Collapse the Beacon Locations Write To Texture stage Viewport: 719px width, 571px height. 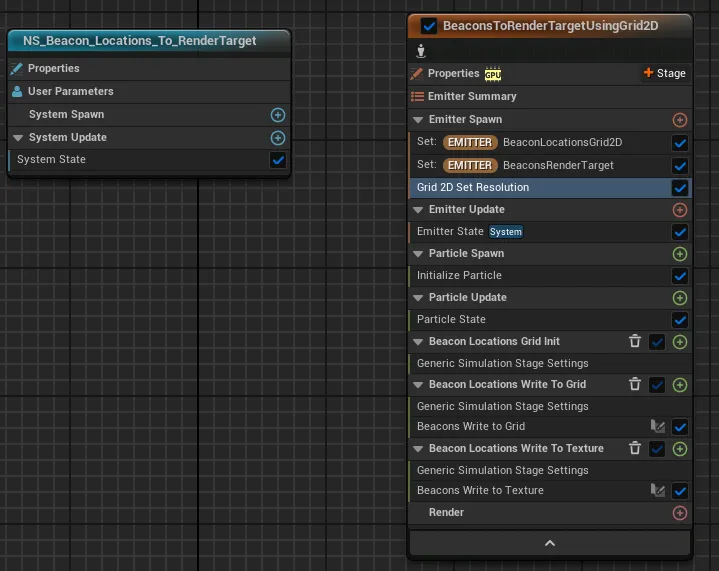[x=418, y=449]
